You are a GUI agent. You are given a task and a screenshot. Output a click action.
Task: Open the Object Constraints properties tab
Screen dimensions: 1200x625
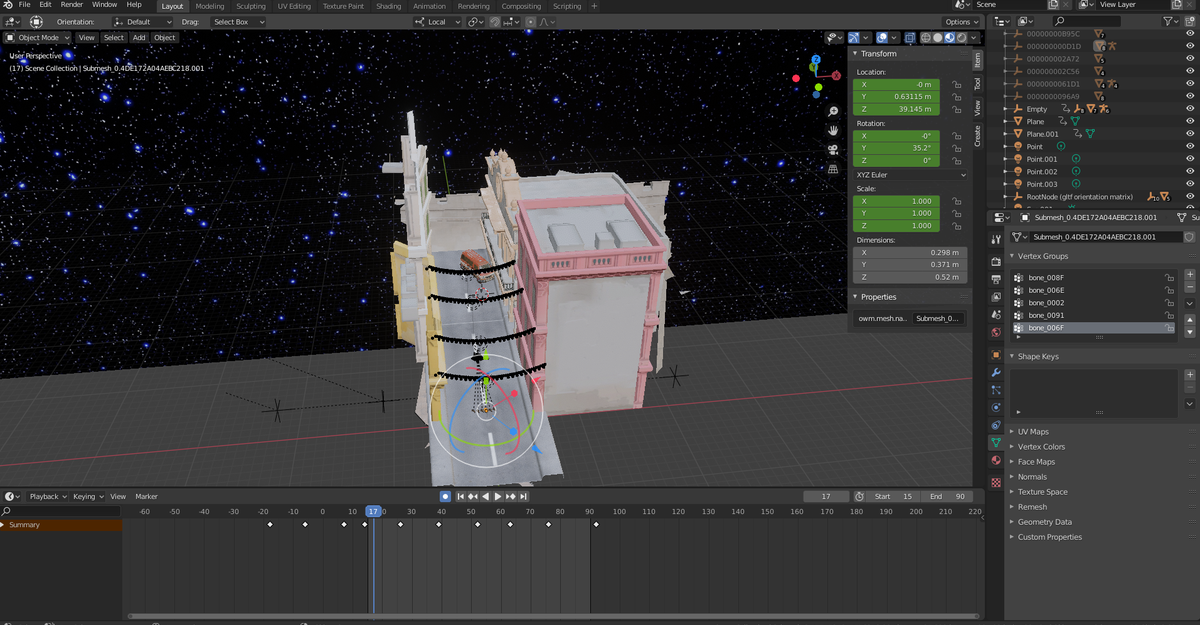[x=996, y=425]
